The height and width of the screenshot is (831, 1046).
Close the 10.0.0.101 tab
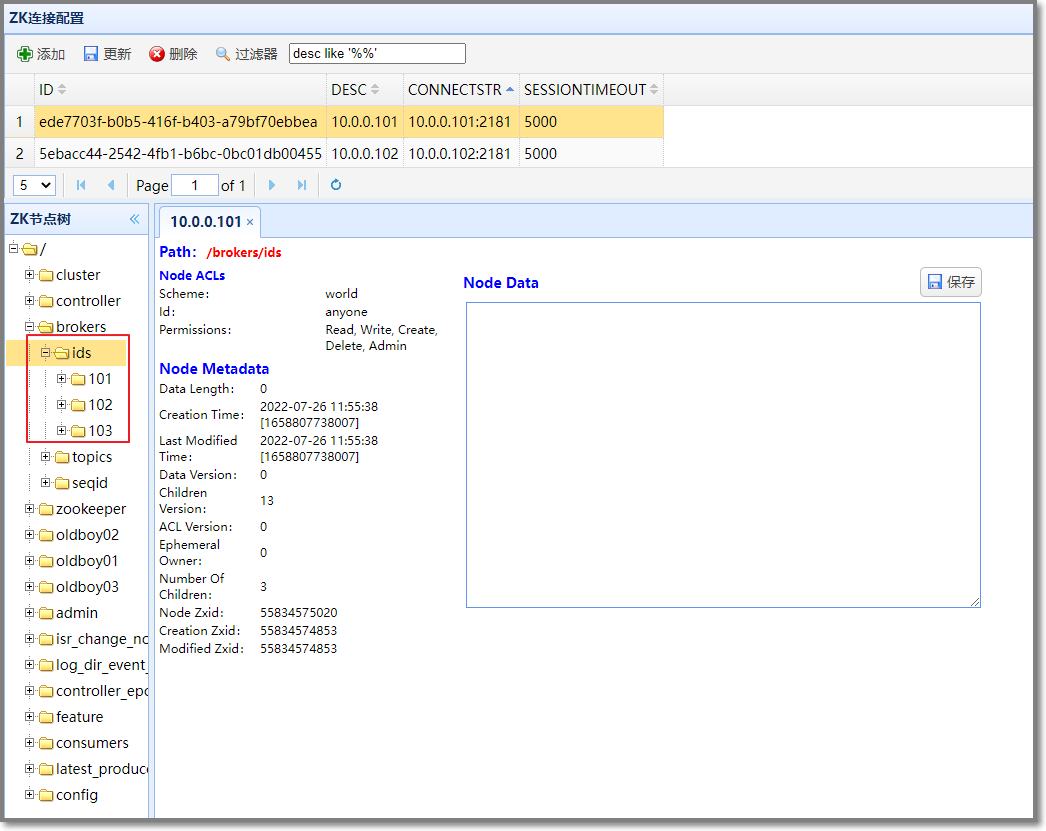click(250, 222)
